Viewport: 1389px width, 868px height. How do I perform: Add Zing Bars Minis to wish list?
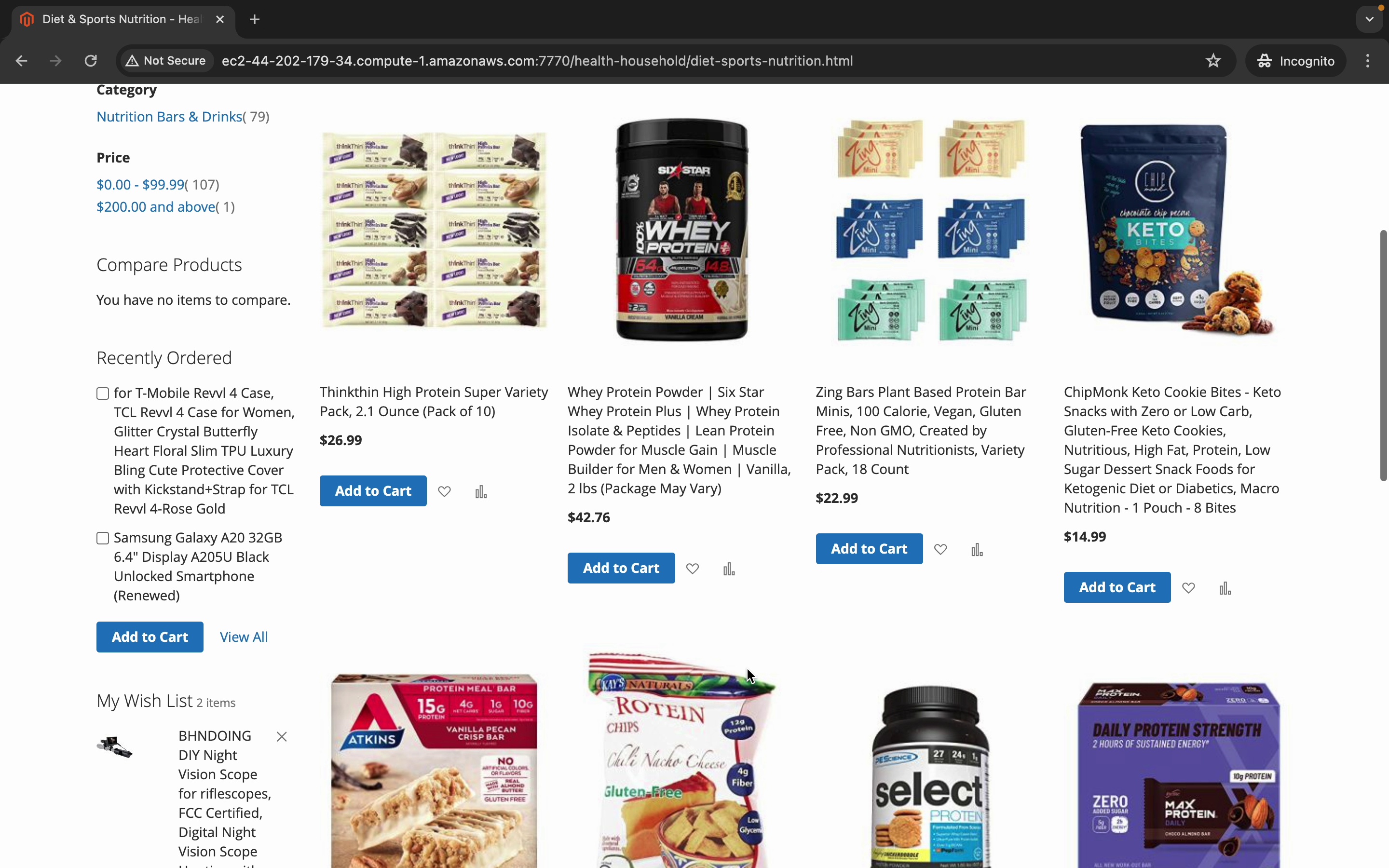tap(941, 549)
